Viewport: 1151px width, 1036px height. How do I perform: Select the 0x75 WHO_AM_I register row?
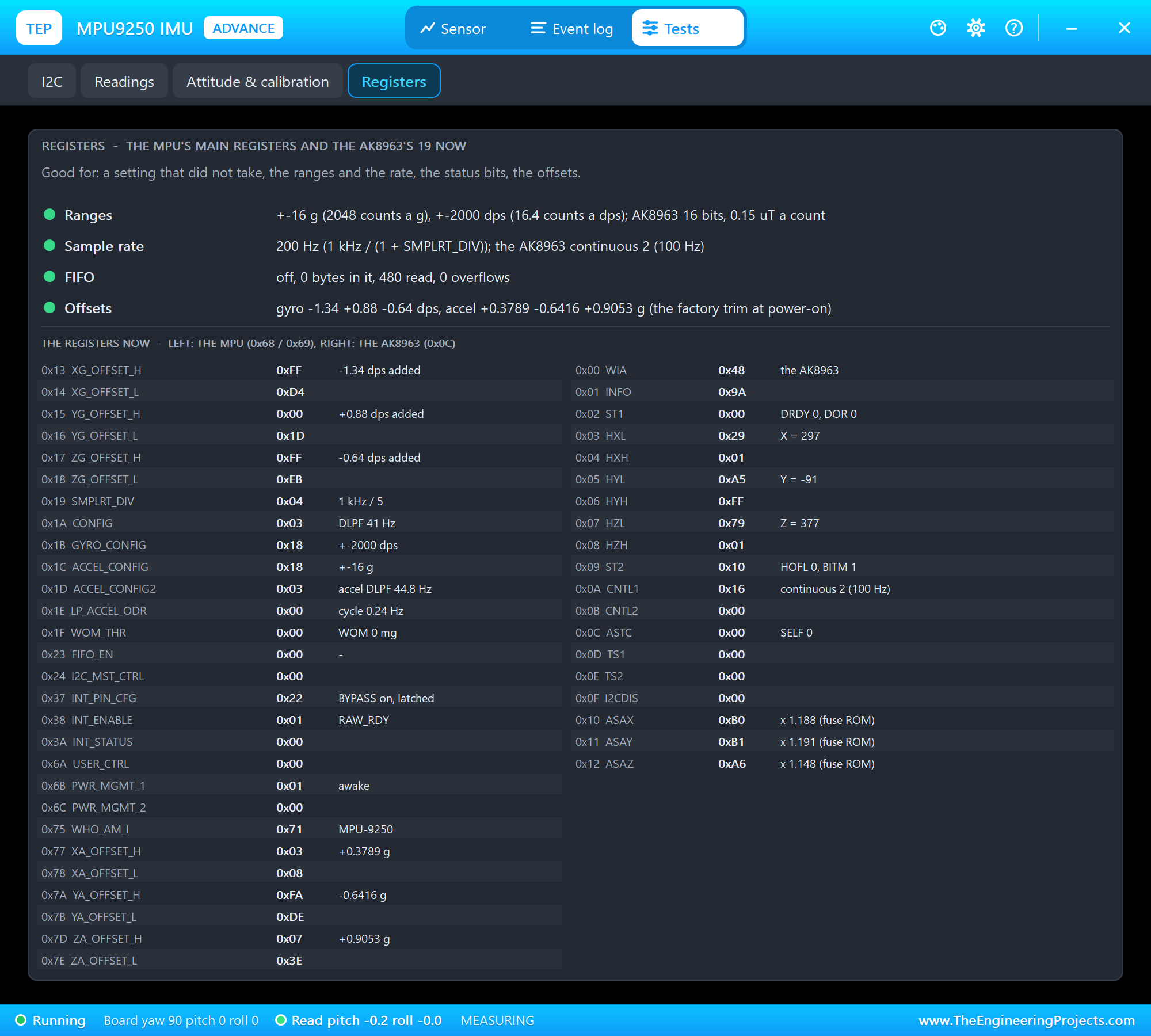[x=299, y=829]
